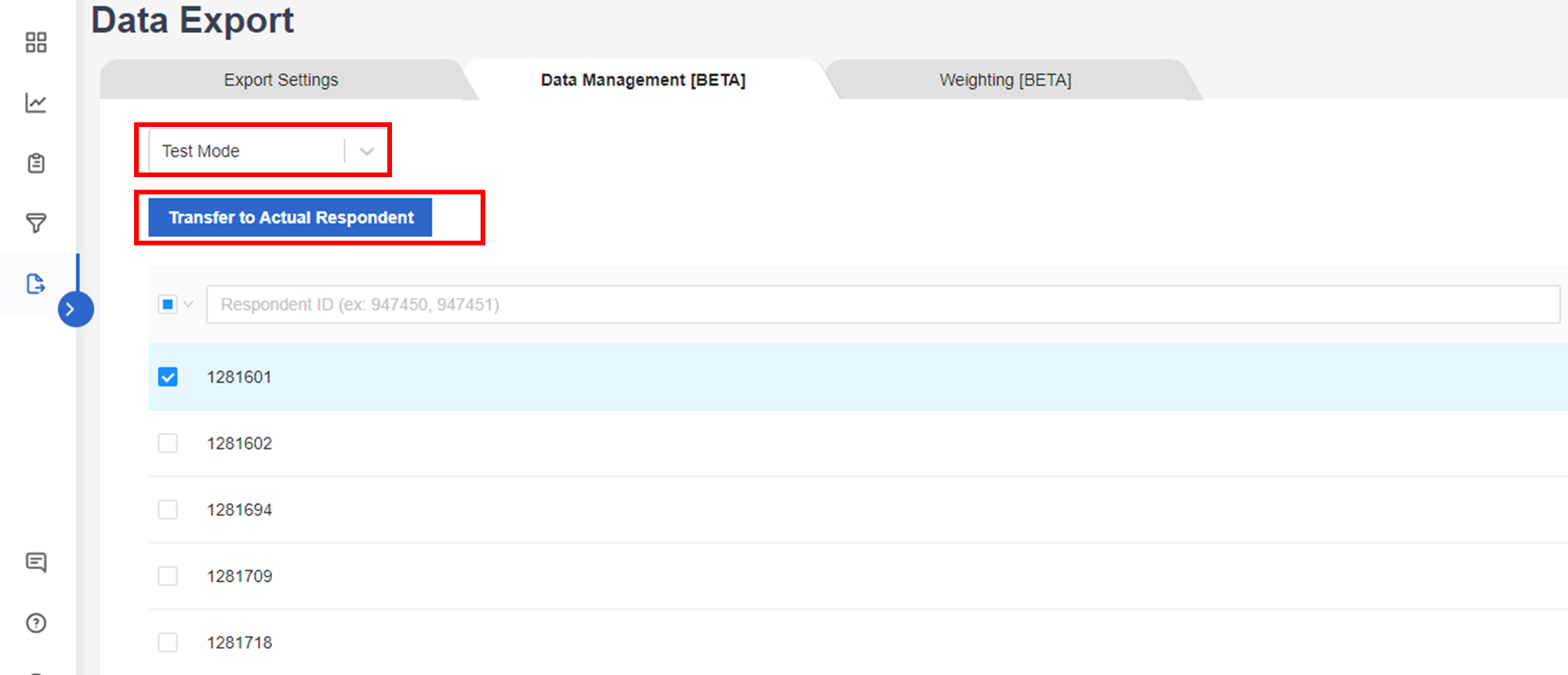Viewport: 1568px width, 675px height.
Task: Open the dashboard grid icon in sidebar
Action: pos(36,42)
